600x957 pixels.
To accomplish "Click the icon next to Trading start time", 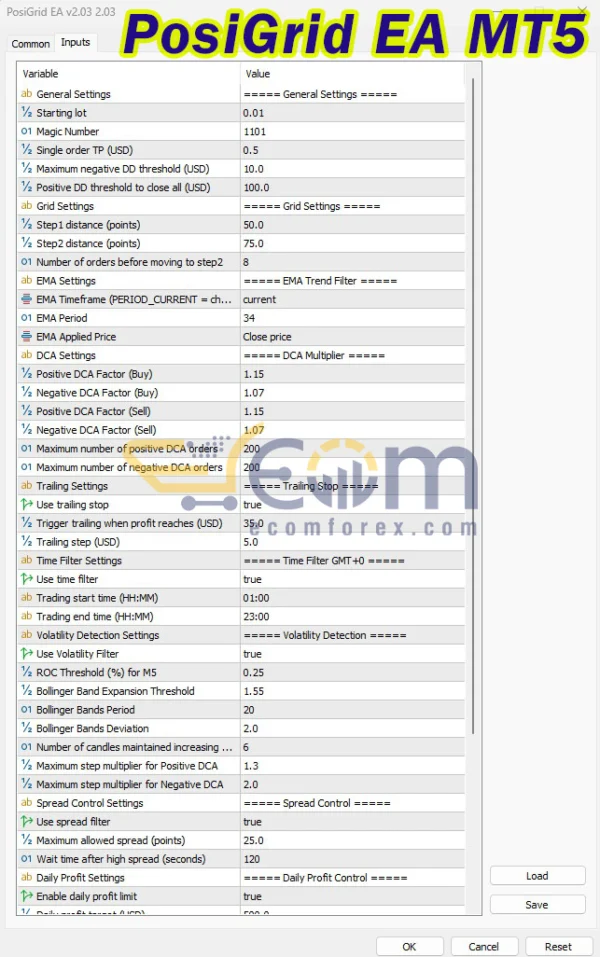I will coord(27,598).
